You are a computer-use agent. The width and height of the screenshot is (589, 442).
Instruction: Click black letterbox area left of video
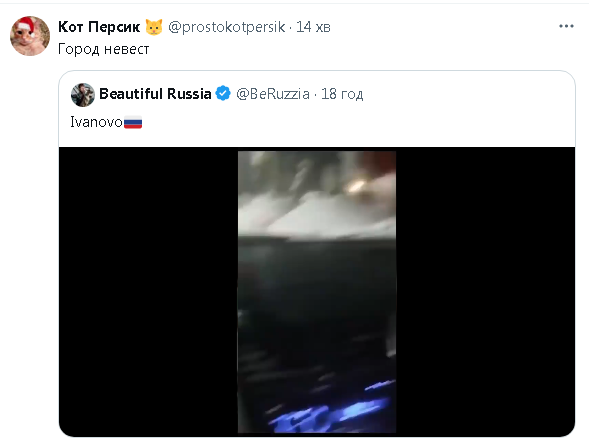tap(148, 292)
